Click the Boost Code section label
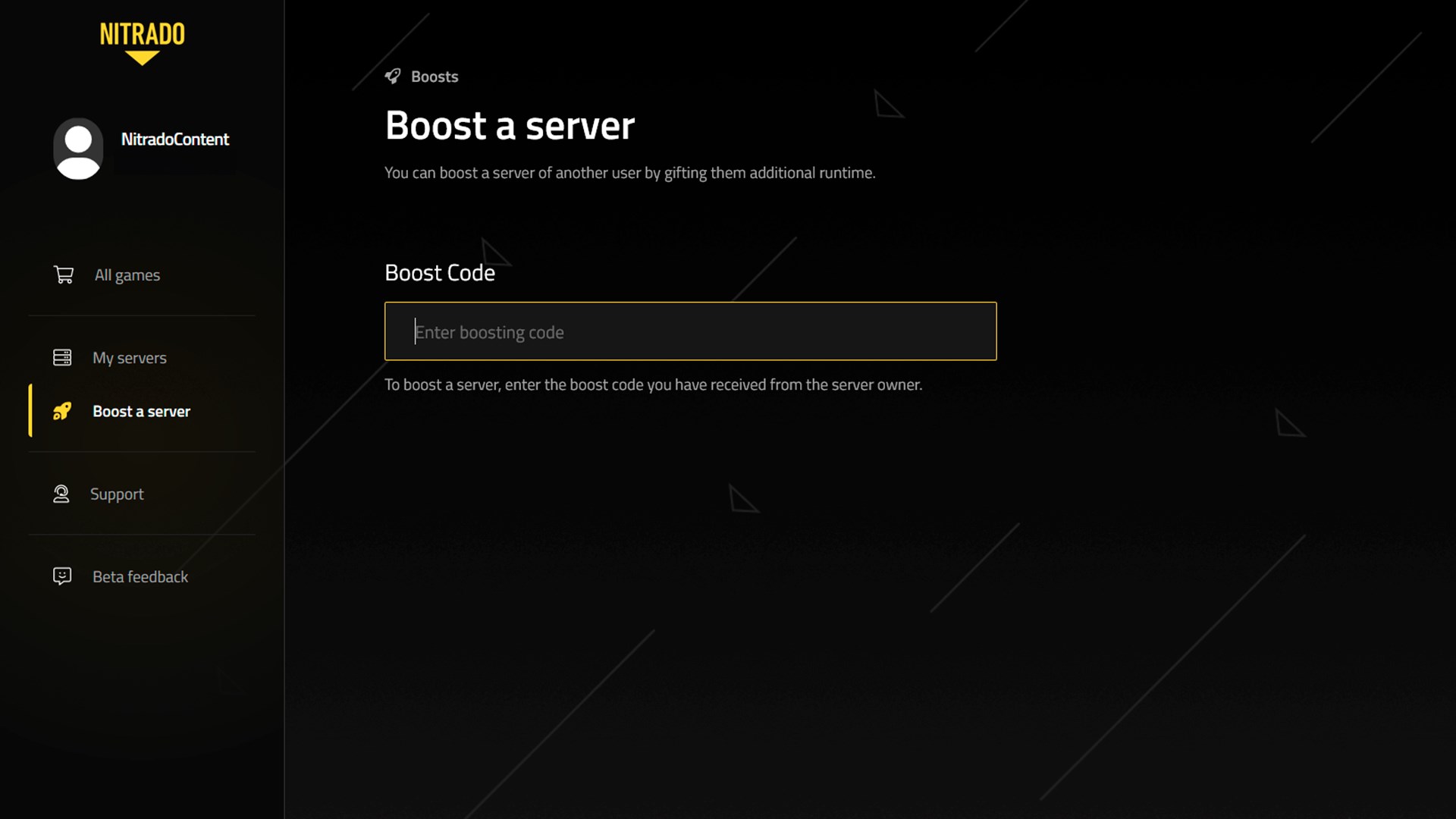This screenshot has height=819, width=1456. [x=440, y=272]
